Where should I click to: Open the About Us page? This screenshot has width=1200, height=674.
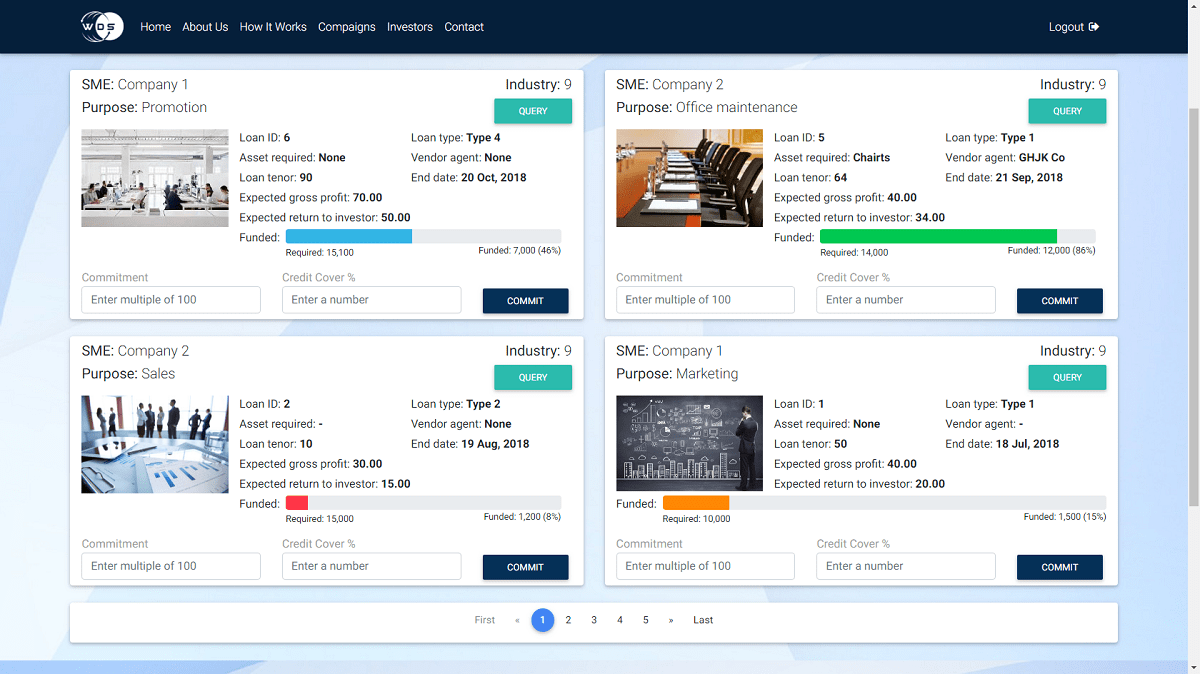tap(205, 27)
